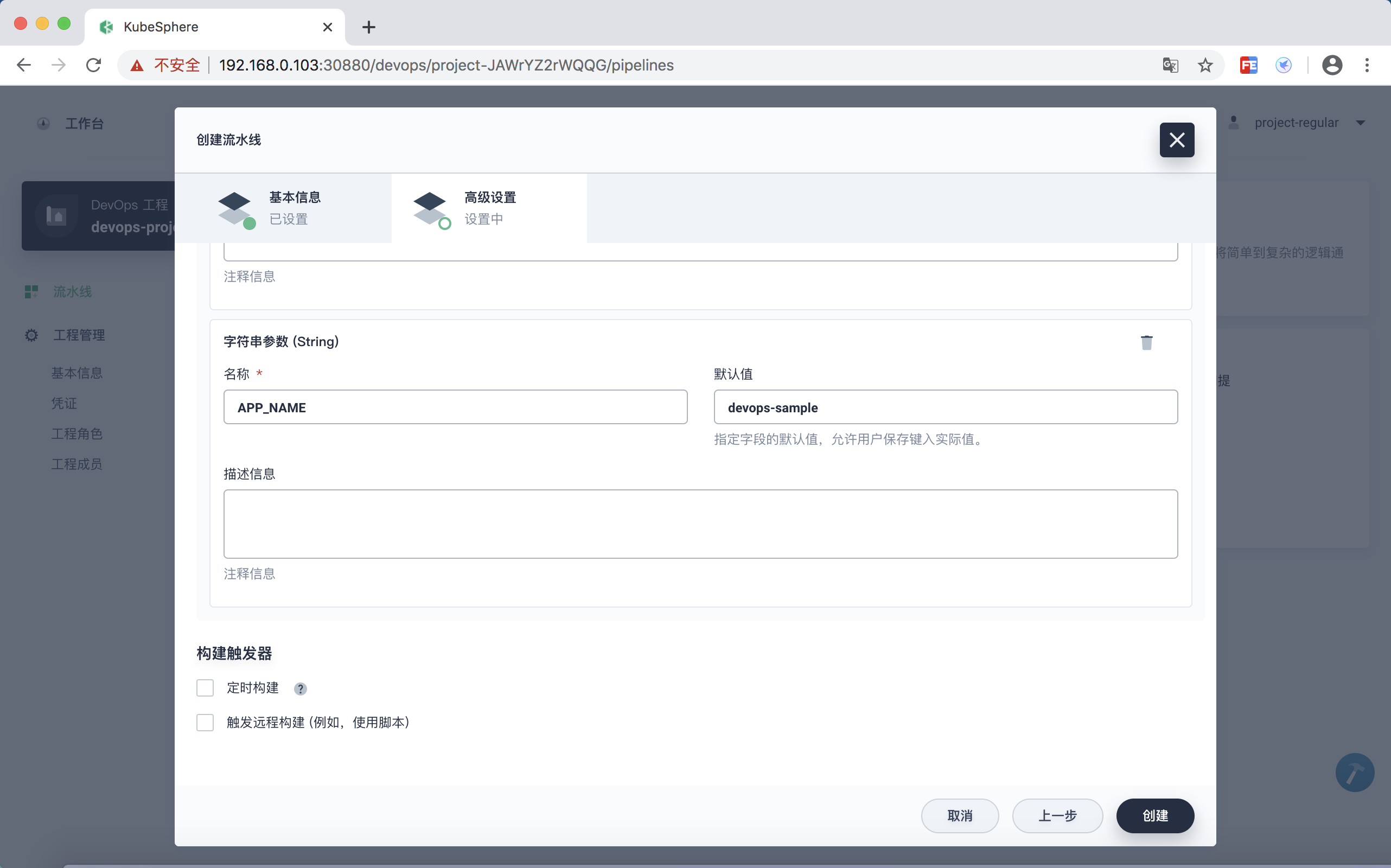The image size is (1391, 868).
Task: Close the 创建流水线 dialog with X
Action: pyautogui.click(x=1176, y=139)
